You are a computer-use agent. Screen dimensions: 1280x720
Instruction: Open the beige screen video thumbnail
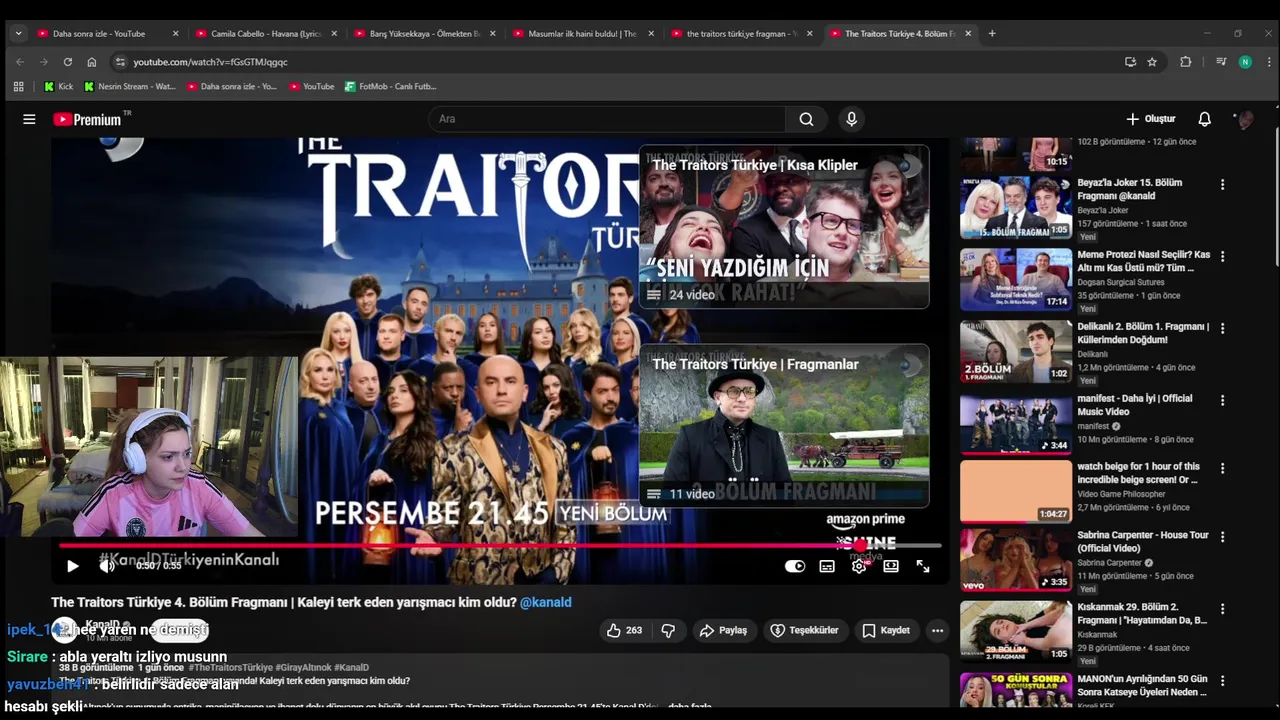1016,491
